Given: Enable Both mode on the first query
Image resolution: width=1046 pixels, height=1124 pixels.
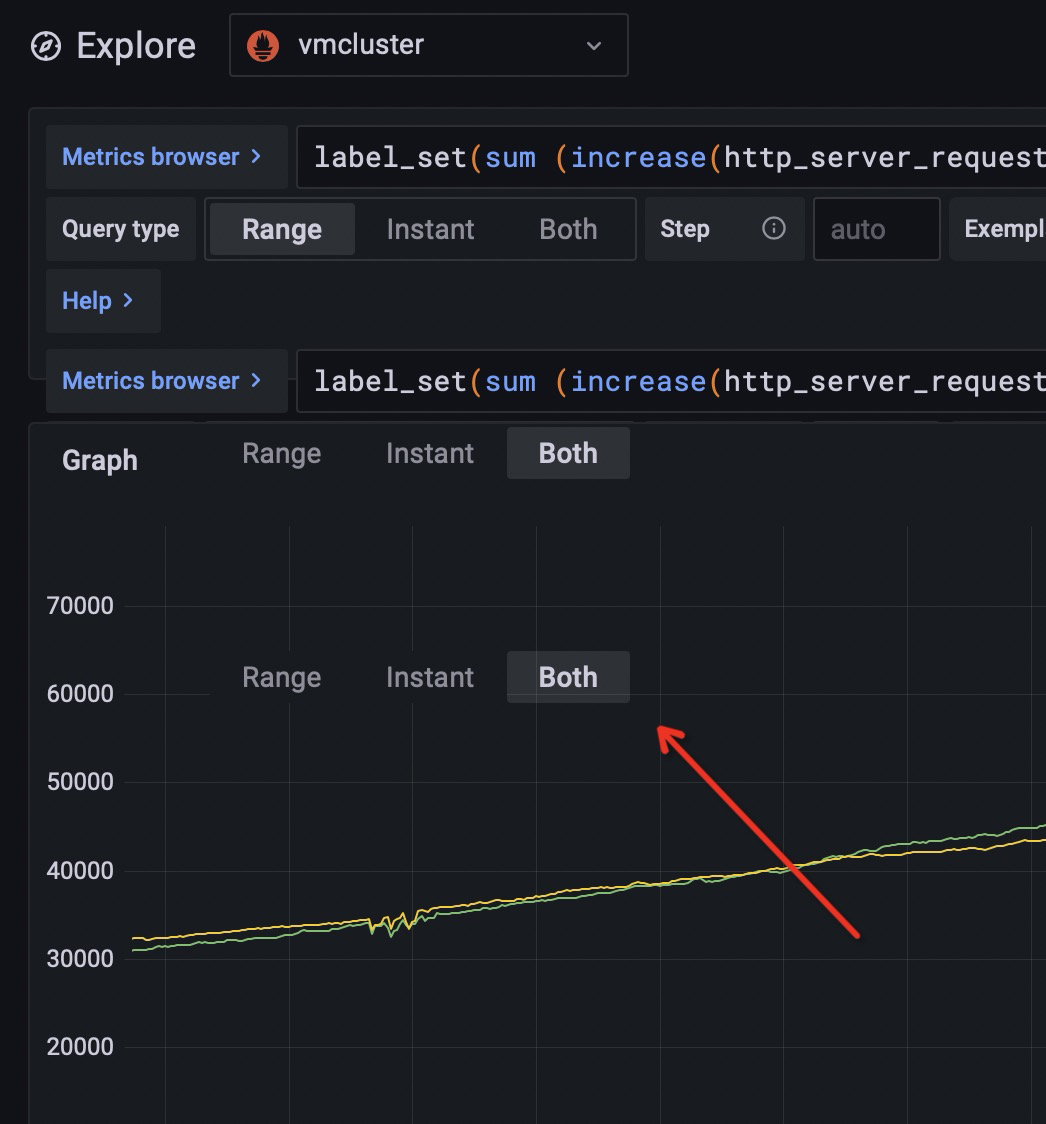Looking at the screenshot, I should point(568,229).
